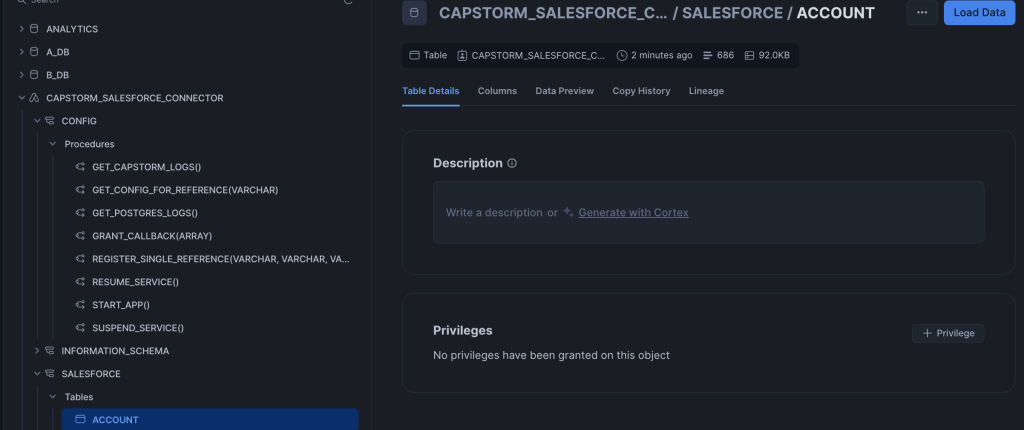Screen dimensions: 1024x430
Task: Open the Data Preview tab
Action: coord(564,91)
